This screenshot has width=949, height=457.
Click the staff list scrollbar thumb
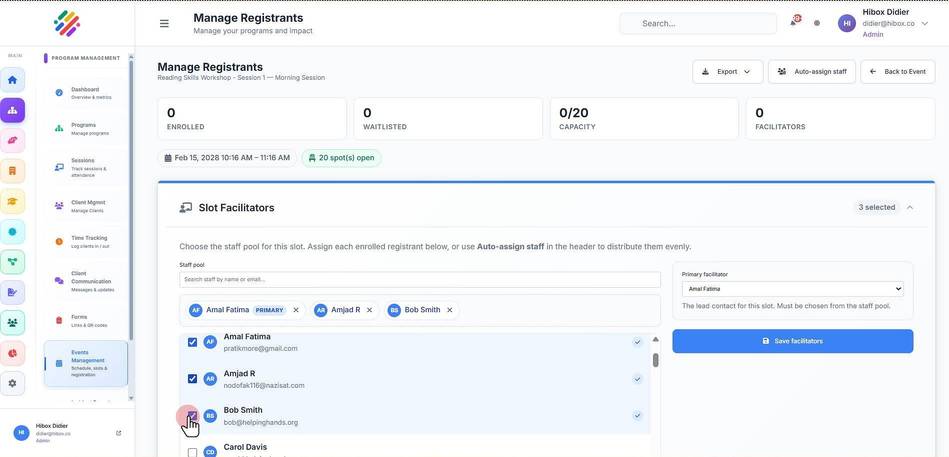pos(655,360)
